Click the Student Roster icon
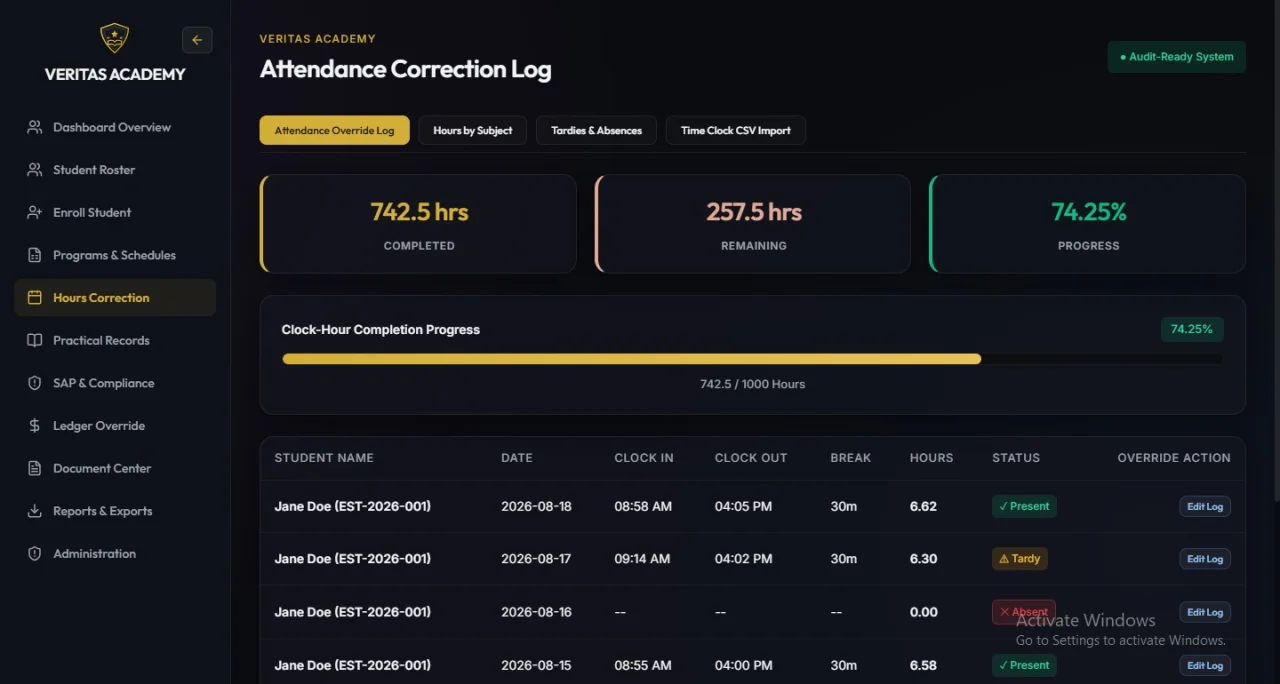This screenshot has height=684, width=1280. [x=35, y=170]
